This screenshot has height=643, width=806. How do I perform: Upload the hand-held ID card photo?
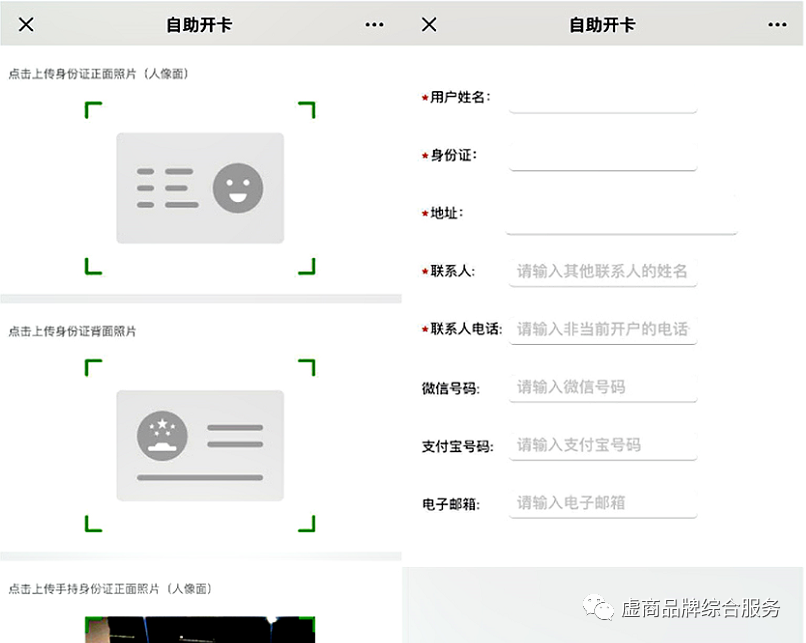[200, 628]
